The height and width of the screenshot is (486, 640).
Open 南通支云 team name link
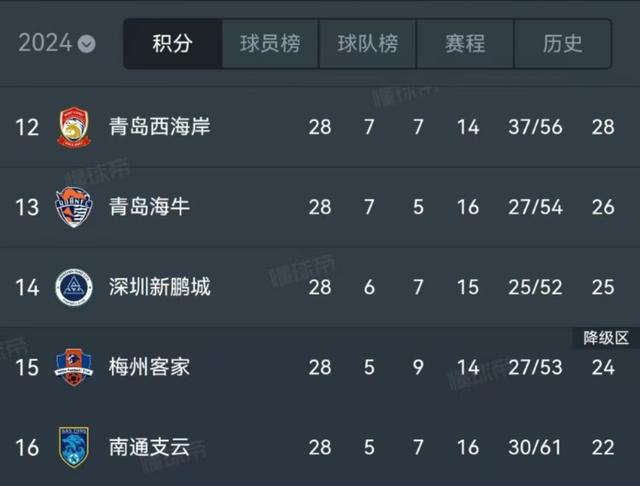[149, 447]
